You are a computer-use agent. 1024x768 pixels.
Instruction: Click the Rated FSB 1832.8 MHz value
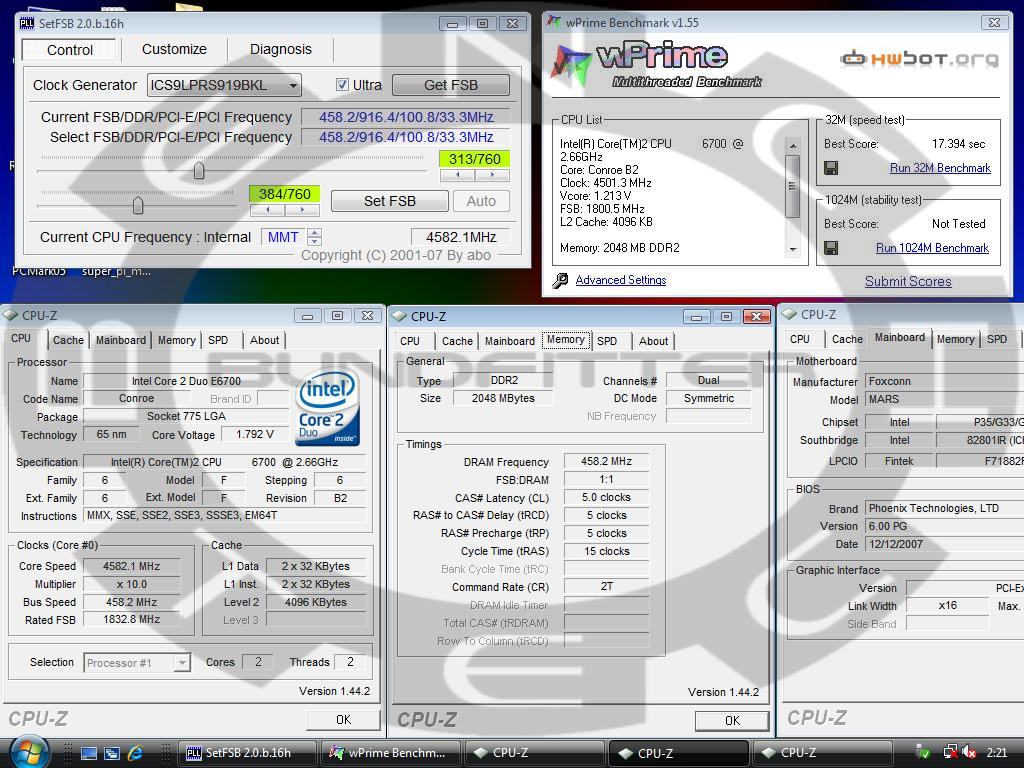click(x=131, y=620)
